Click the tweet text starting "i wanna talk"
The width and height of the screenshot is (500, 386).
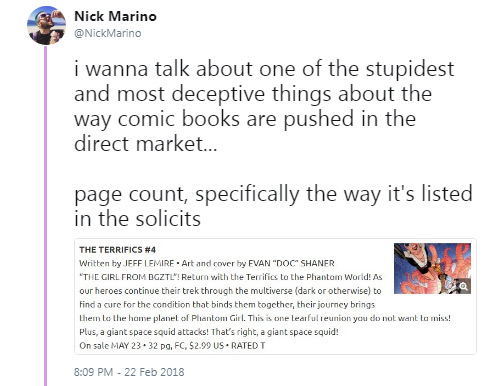click(264, 106)
